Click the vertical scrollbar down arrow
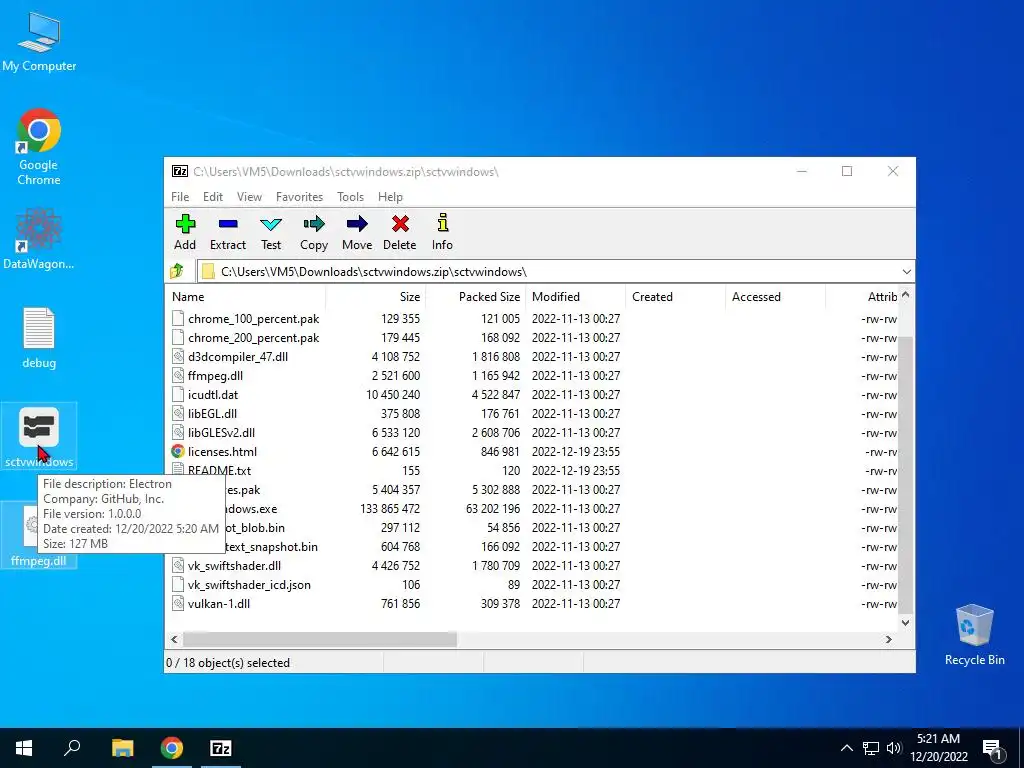This screenshot has height=768, width=1024. point(906,622)
